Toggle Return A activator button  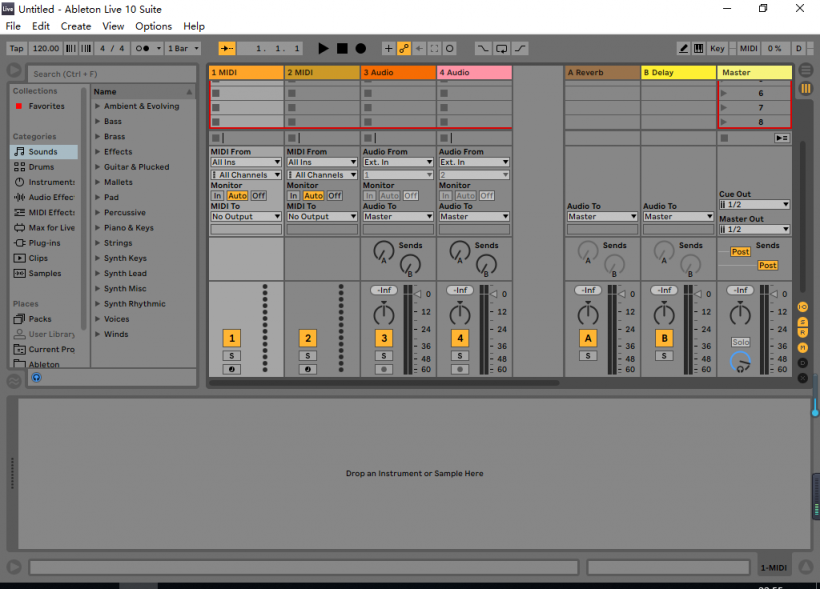[x=588, y=338]
